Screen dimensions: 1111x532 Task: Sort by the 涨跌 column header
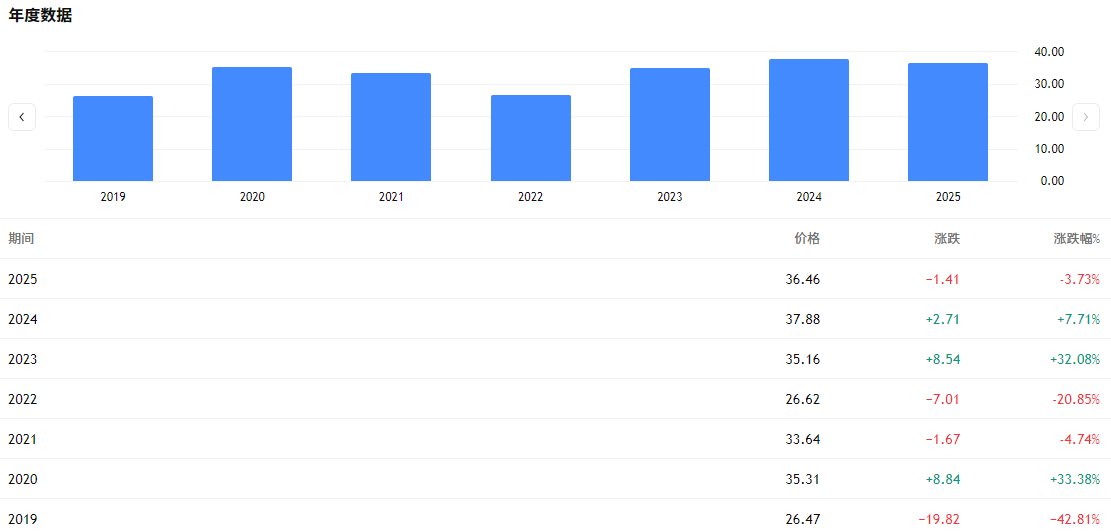click(x=946, y=239)
